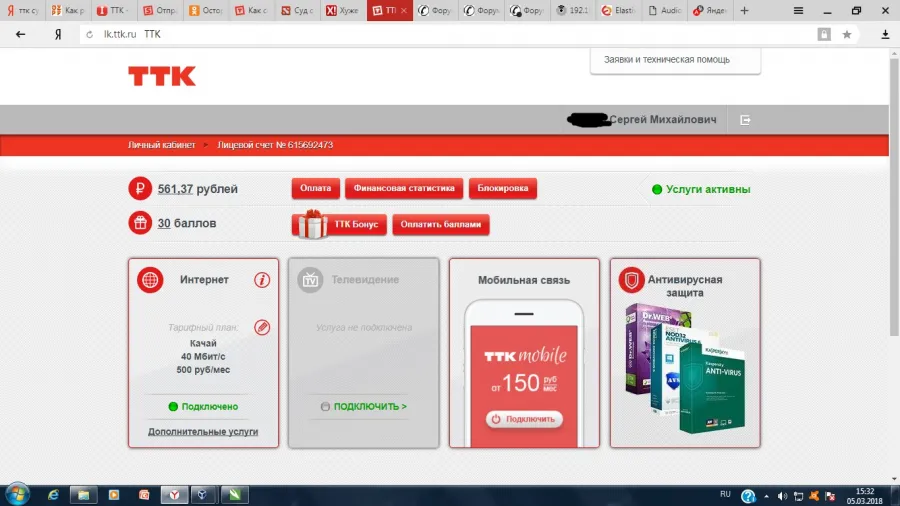This screenshot has height=506, width=900.
Task: Click user name Сергей Михайлович
Action: 662,119
